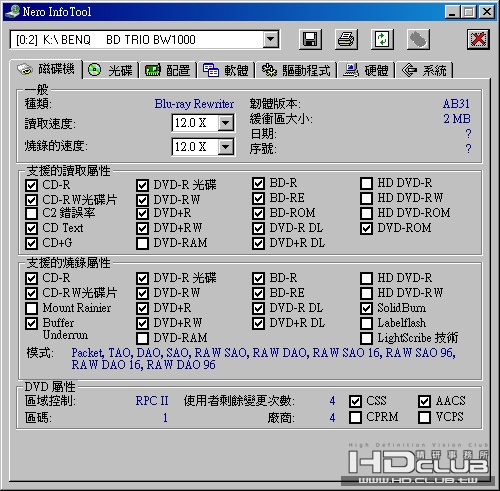The image size is (500, 491).
Task: Toggle CD Text read checkbox
Action: click(x=31, y=228)
